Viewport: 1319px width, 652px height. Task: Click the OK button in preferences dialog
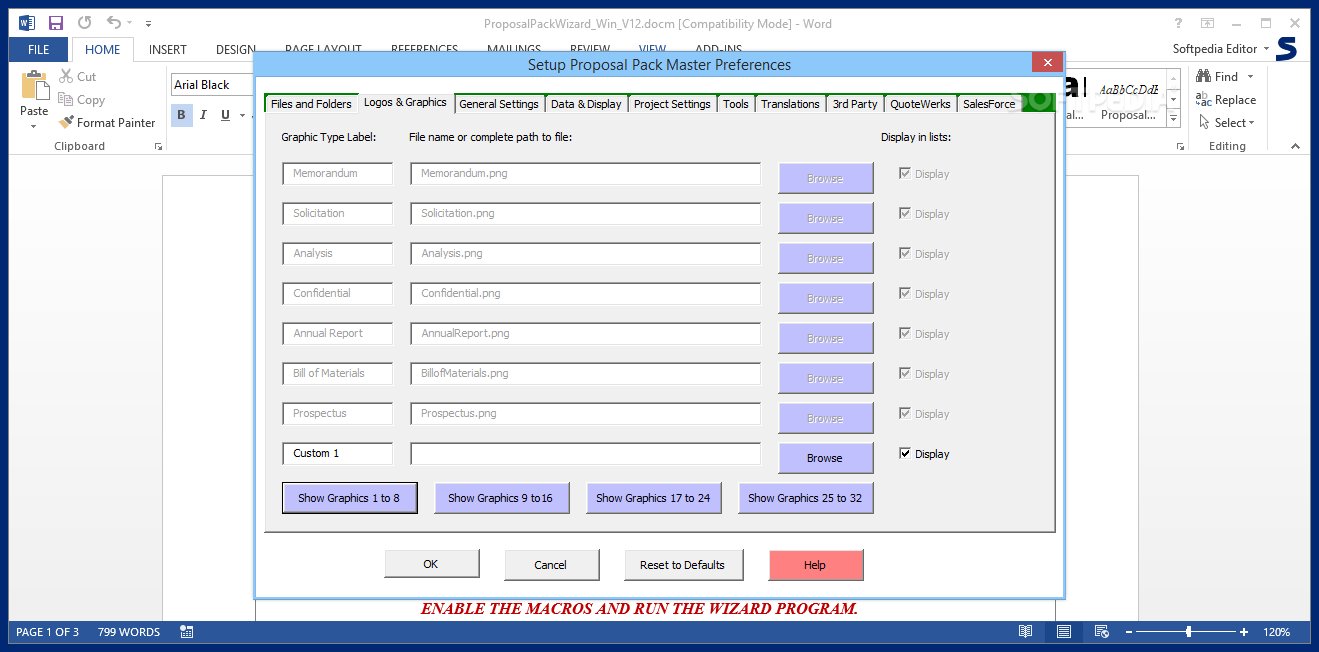(x=431, y=565)
